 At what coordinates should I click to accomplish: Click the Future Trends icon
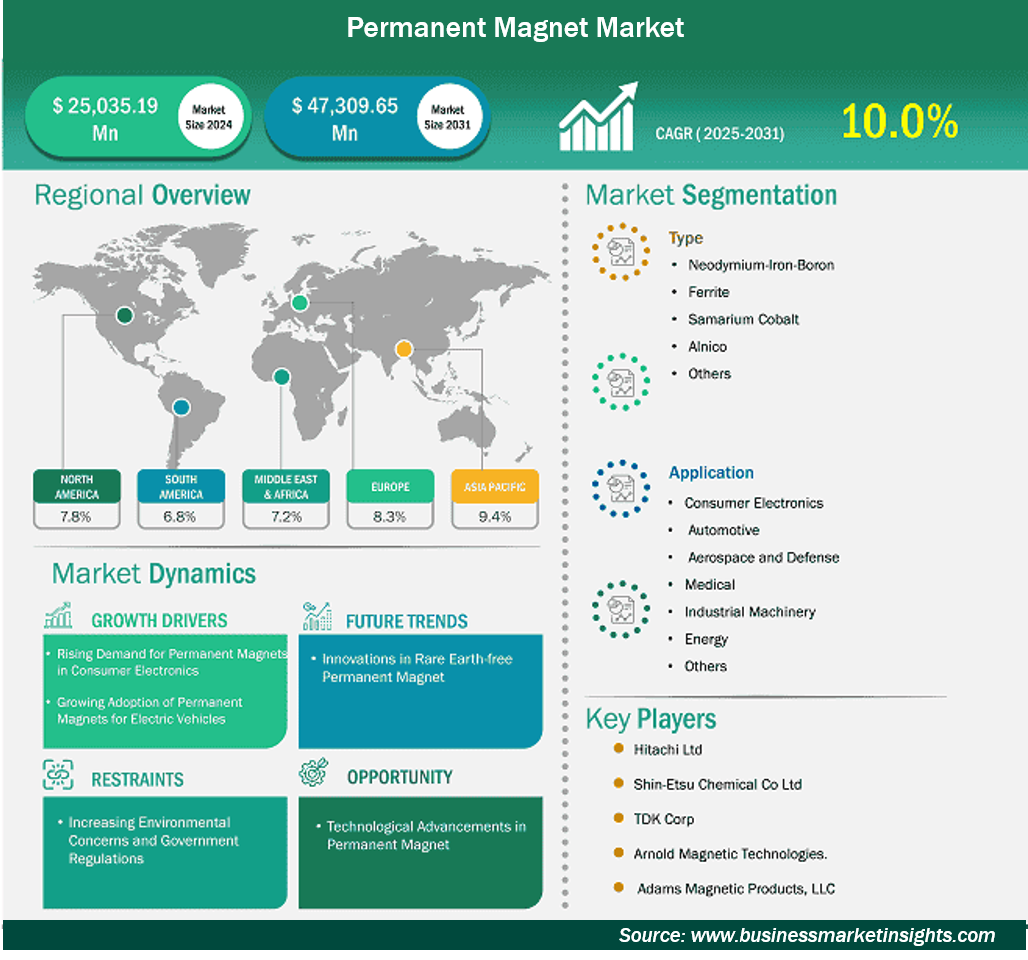pyautogui.click(x=317, y=616)
